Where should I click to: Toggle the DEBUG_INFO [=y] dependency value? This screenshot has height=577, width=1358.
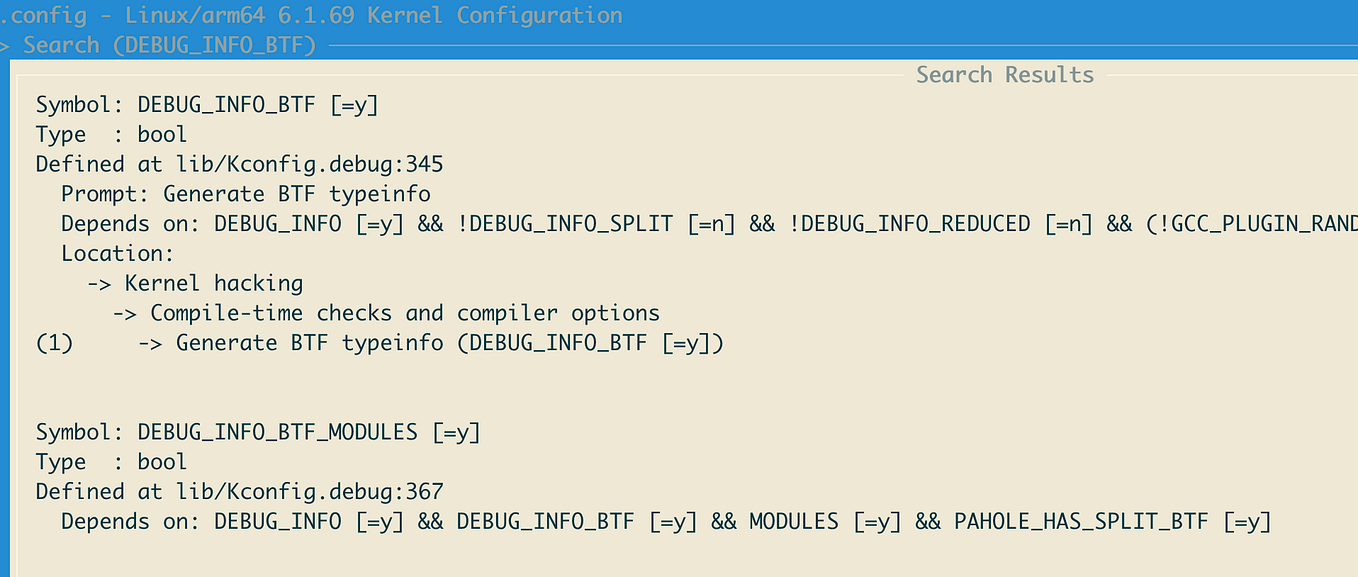coord(378,223)
